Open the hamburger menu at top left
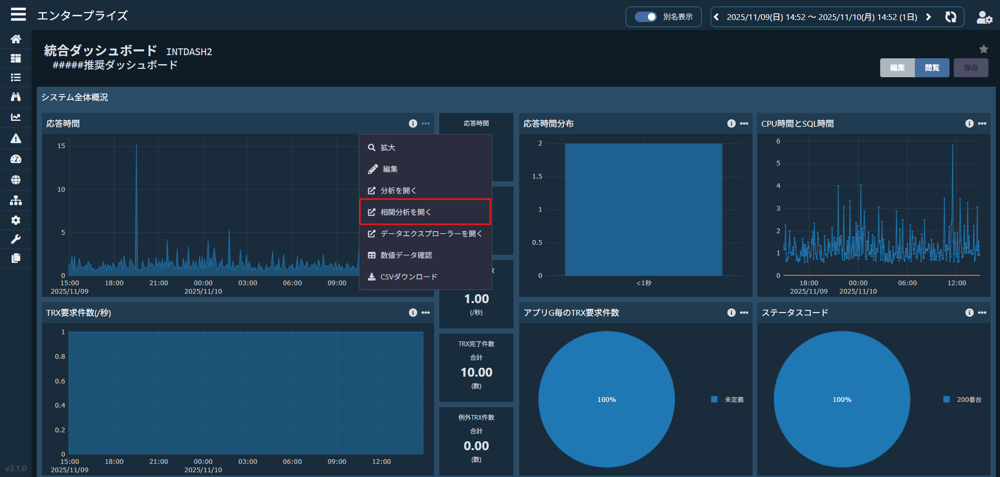This screenshot has width=1000, height=477. point(18,15)
